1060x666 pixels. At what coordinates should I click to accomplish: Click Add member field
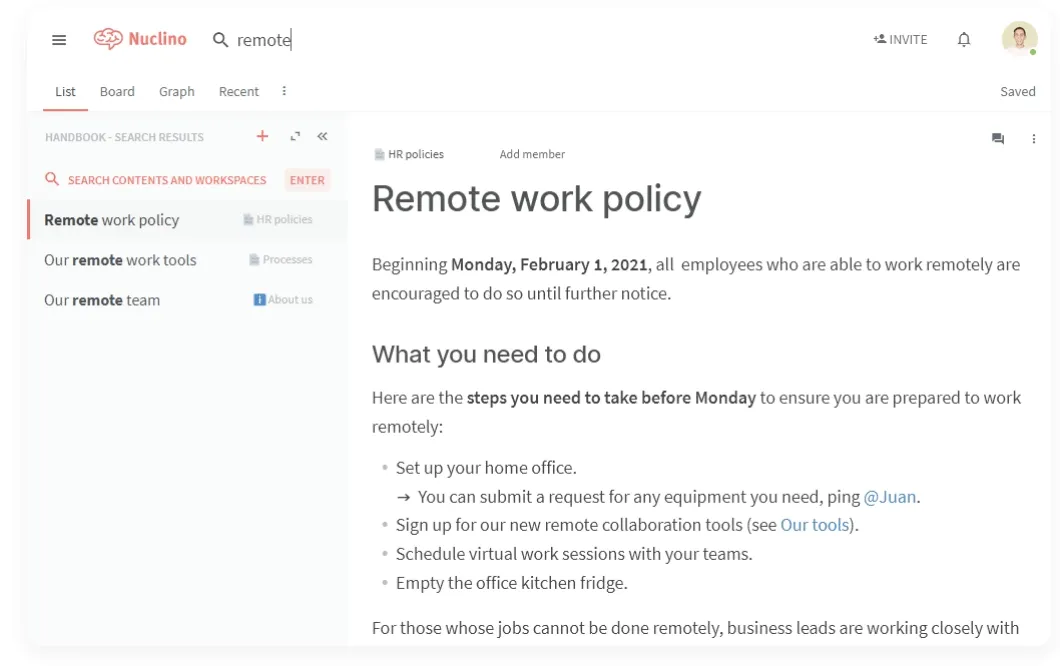(532, 154)
